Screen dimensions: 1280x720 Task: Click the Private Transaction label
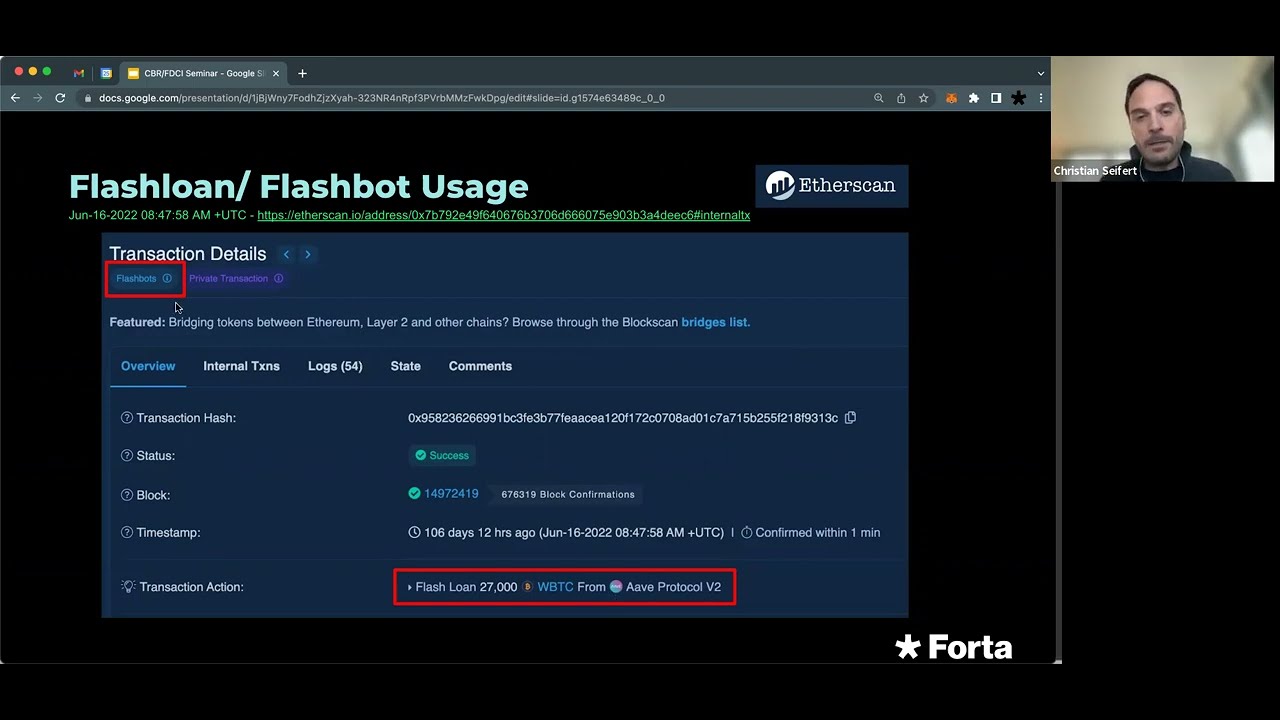pyautogui.click(x=228, y=279)
